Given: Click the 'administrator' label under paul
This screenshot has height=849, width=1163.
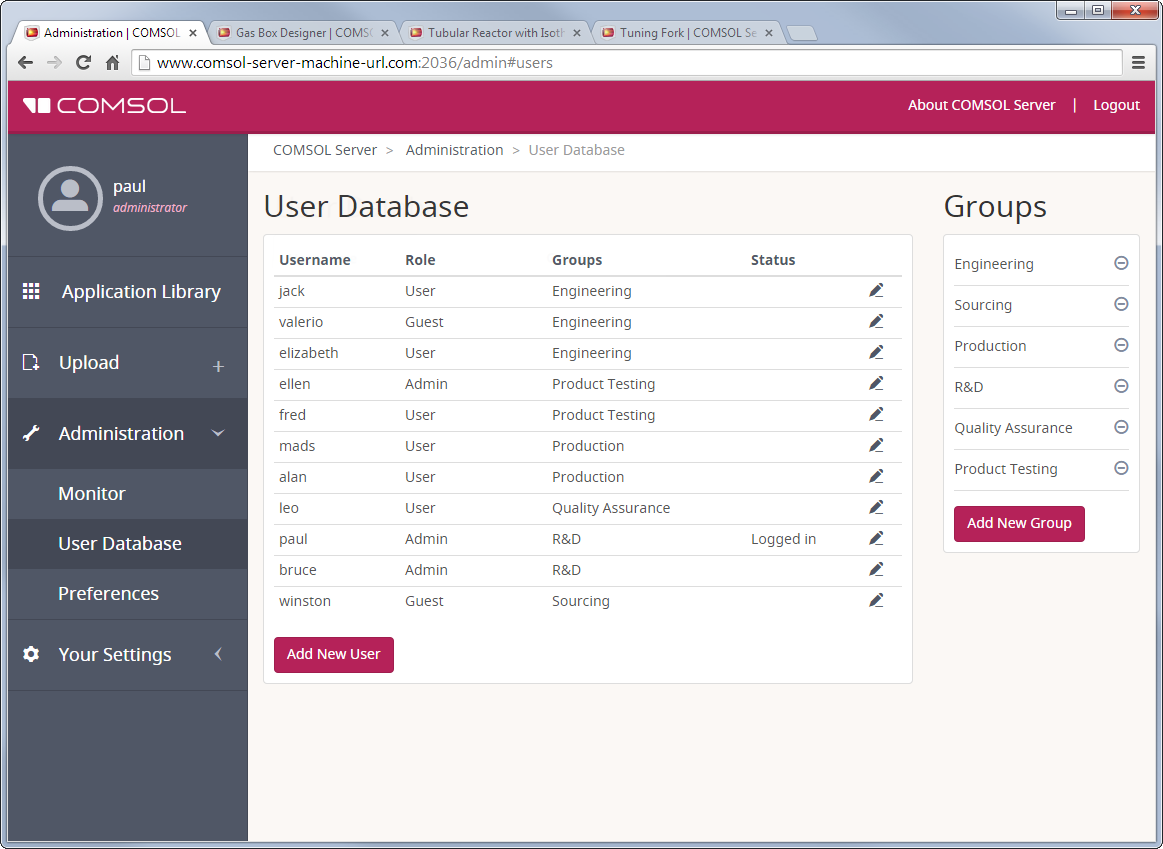Looking at the screenshot, I should point(150,208).
